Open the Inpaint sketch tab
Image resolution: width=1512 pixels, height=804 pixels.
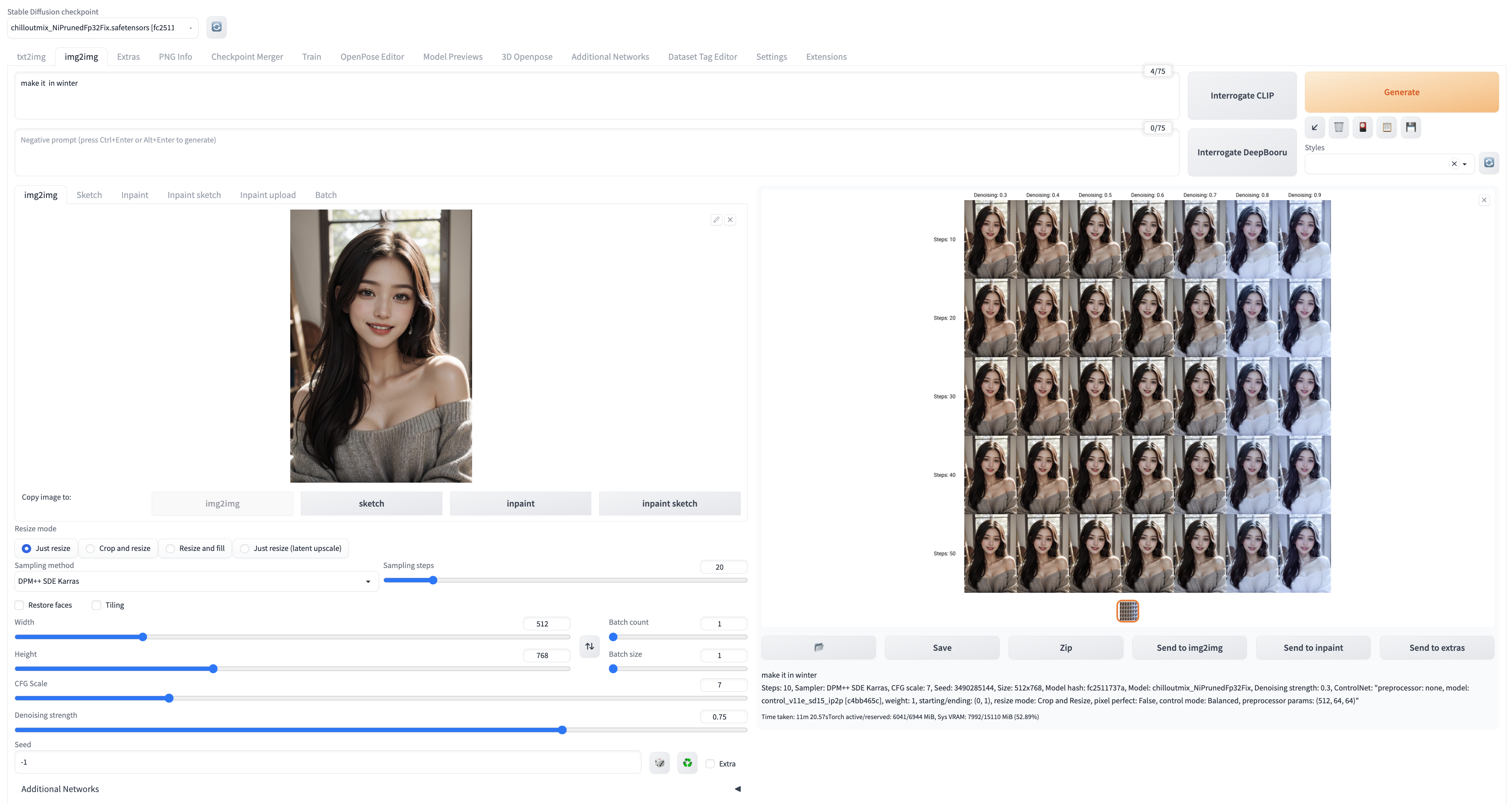(x=194, y=195)
